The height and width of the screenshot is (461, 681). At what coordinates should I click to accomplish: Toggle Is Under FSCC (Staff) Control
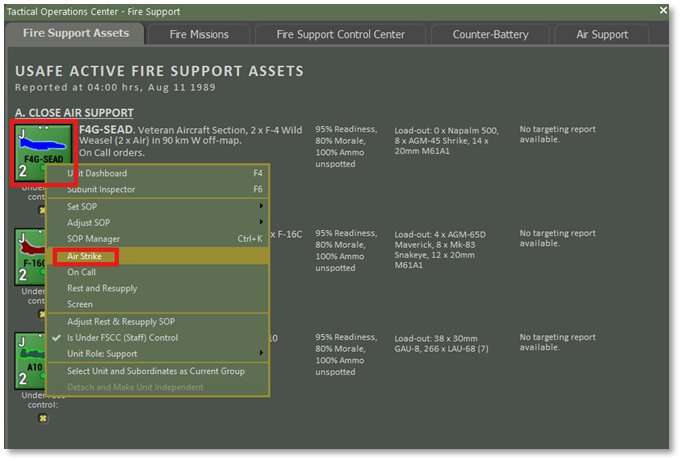(122, 338)
